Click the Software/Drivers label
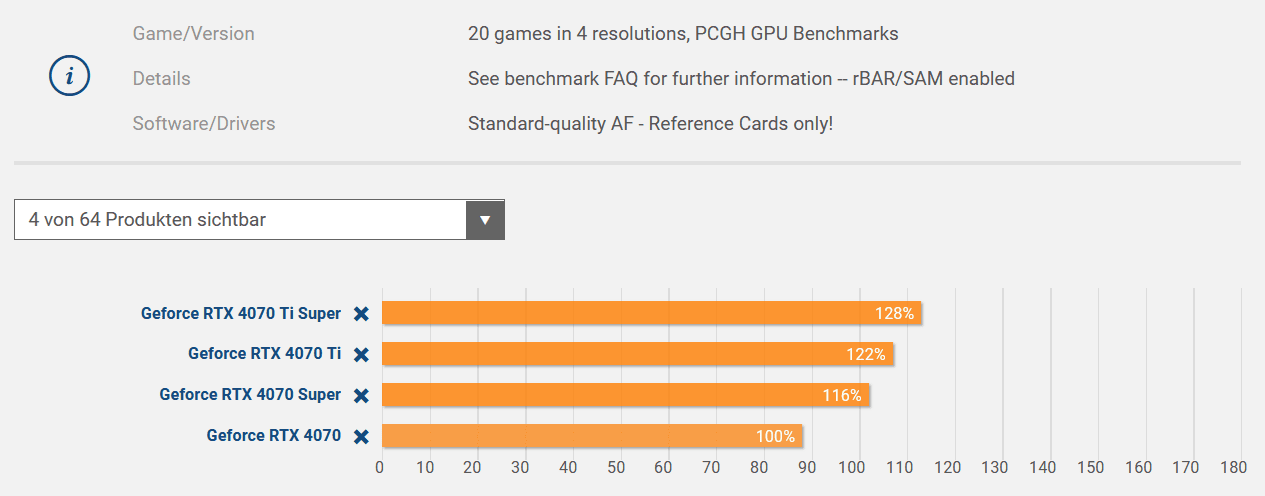The height and width of the screenshot is (496, 1265). pyautogui.click(x=204, y=124)
